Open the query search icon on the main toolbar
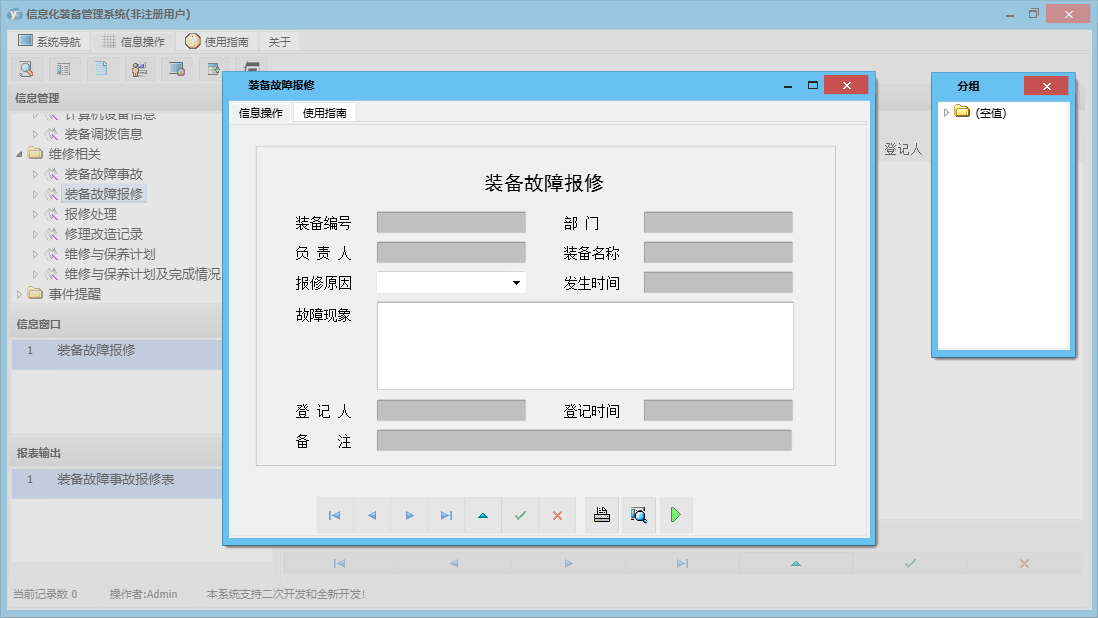The image size is (1098, 618). point(26,68)
